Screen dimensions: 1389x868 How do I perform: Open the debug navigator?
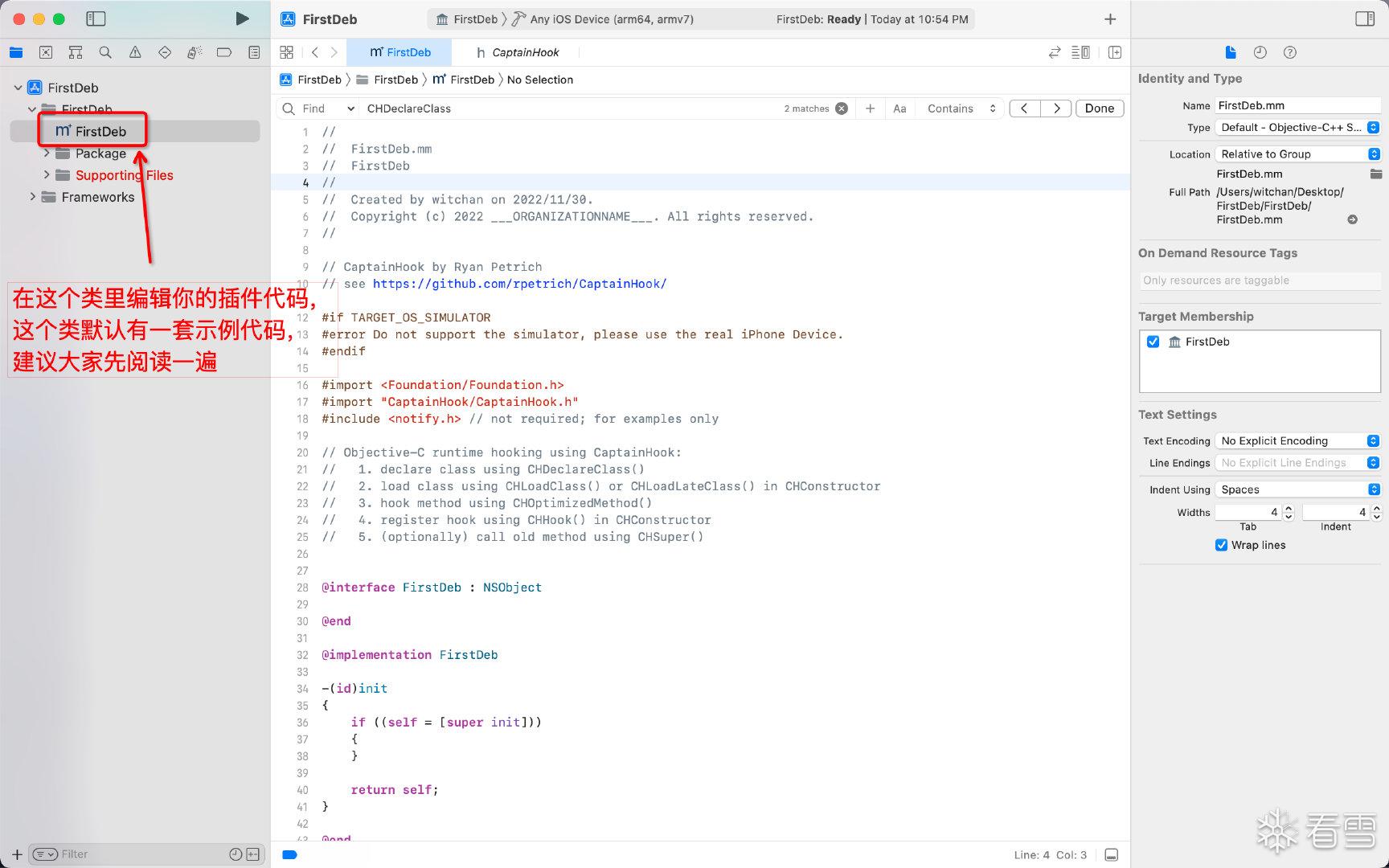coord(194,52)
